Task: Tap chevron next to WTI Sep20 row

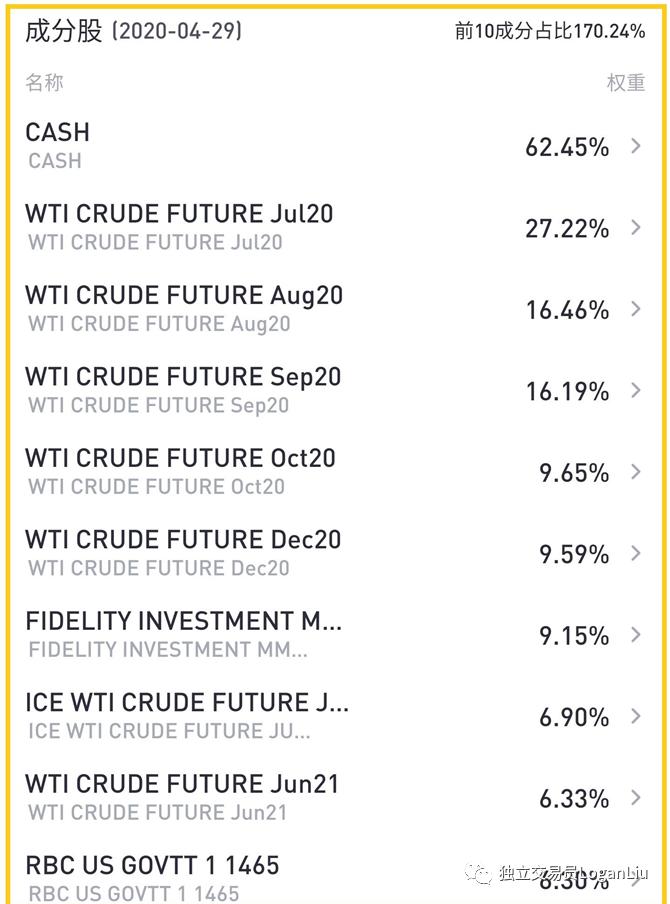Action: pos(636,391)
